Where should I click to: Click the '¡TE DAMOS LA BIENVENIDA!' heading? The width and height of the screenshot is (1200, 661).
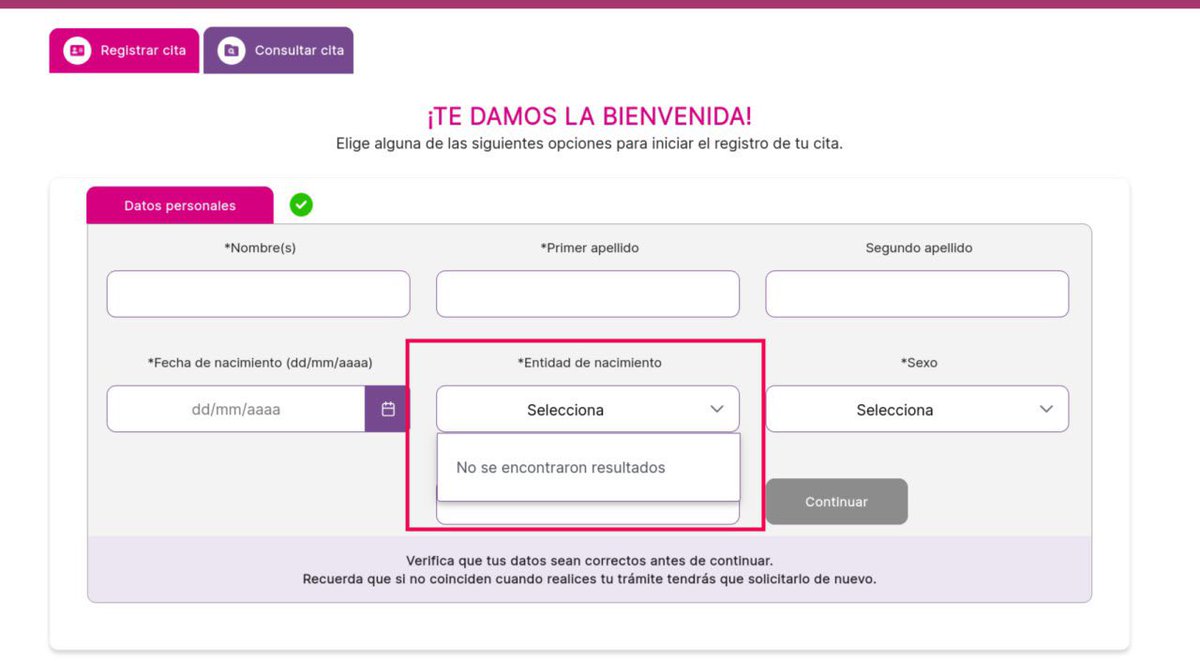[x=590, y=116]
